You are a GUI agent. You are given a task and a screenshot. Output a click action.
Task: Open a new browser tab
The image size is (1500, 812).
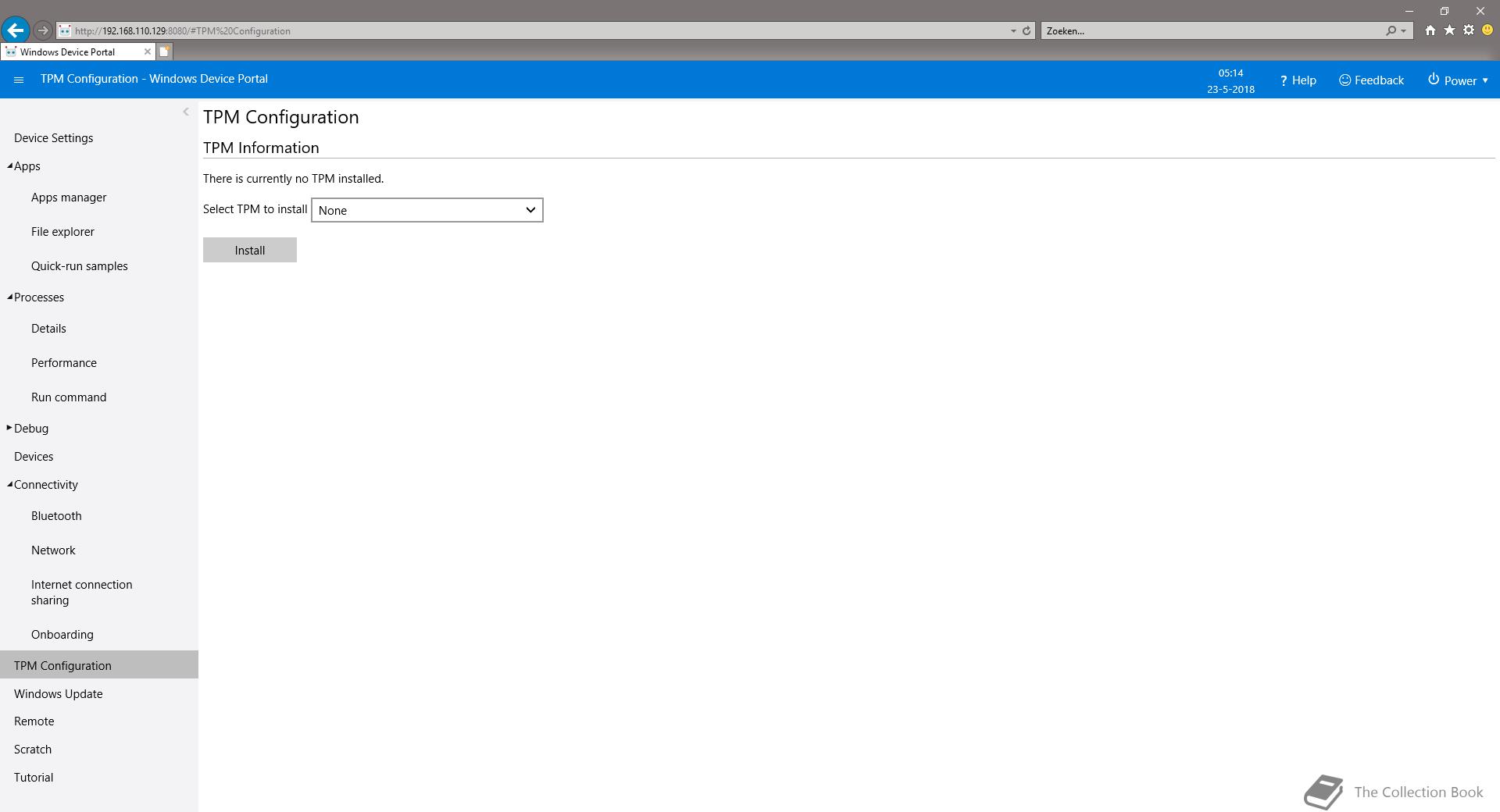(x=164, y=52)
